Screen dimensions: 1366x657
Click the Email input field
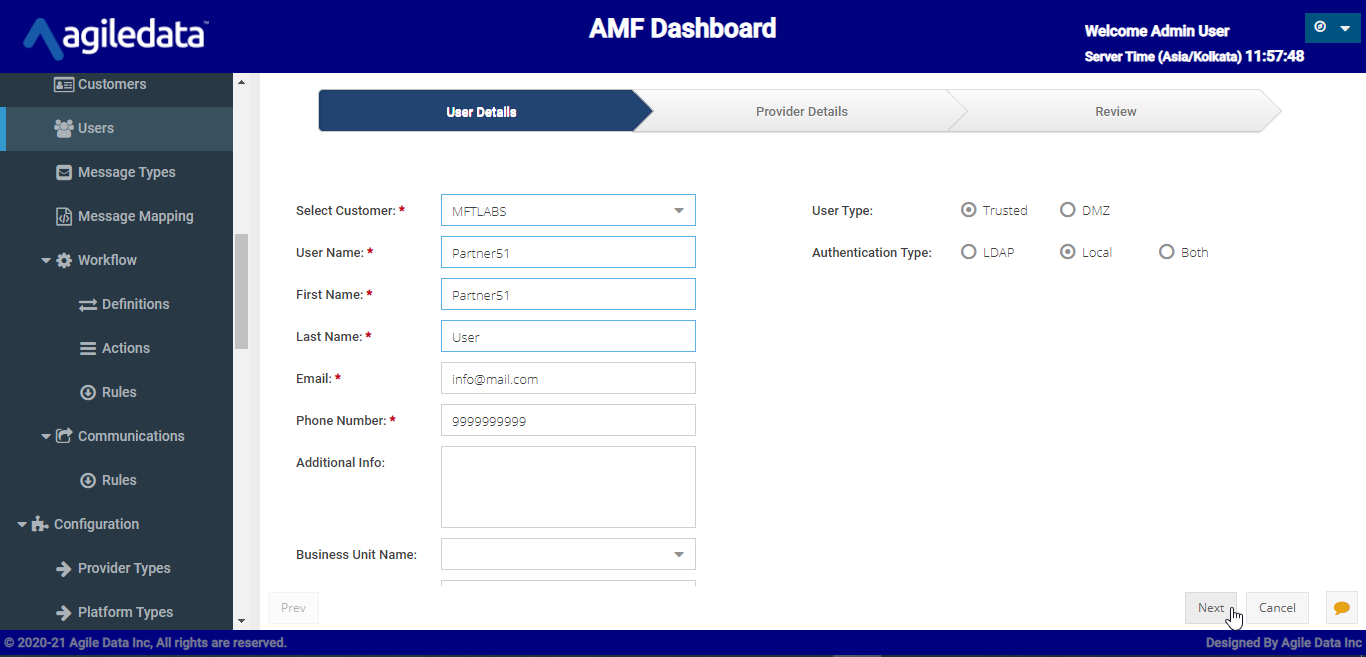tap(567, 379)
